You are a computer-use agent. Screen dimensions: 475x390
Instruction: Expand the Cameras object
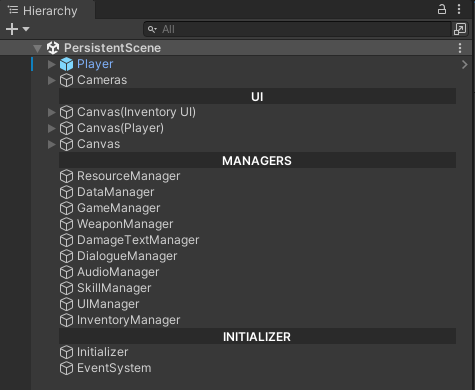[51, 80]
